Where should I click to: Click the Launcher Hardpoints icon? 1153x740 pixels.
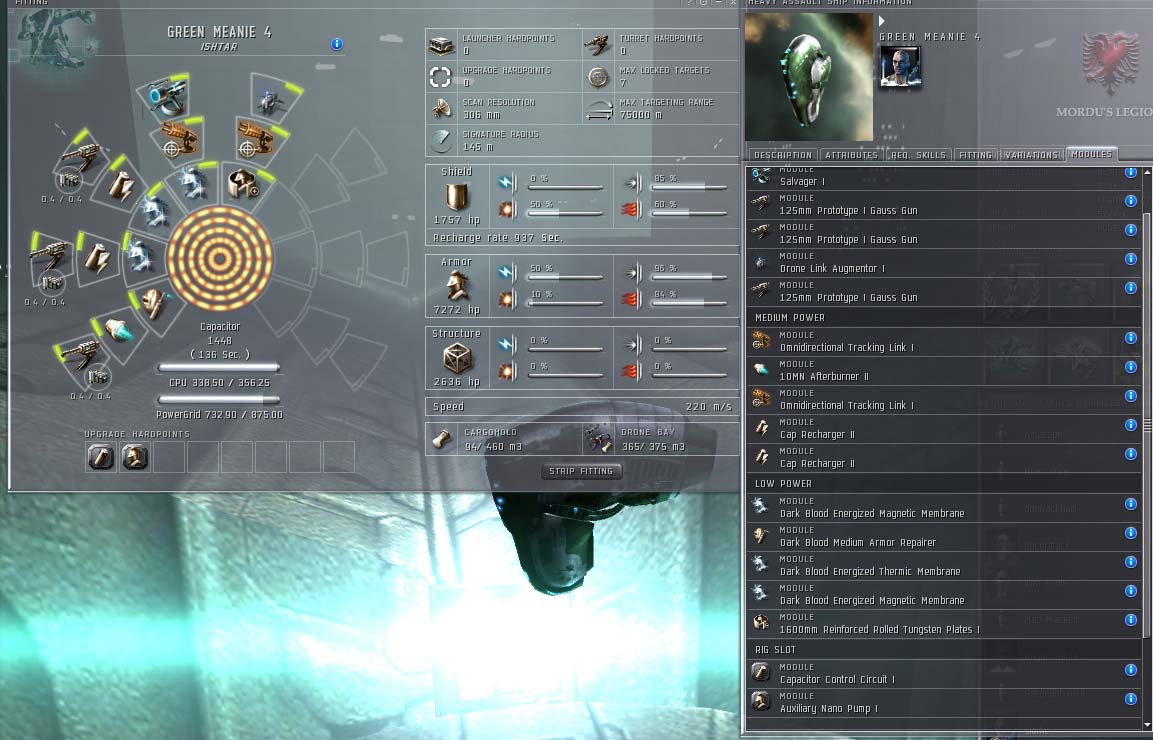point(441,45)
